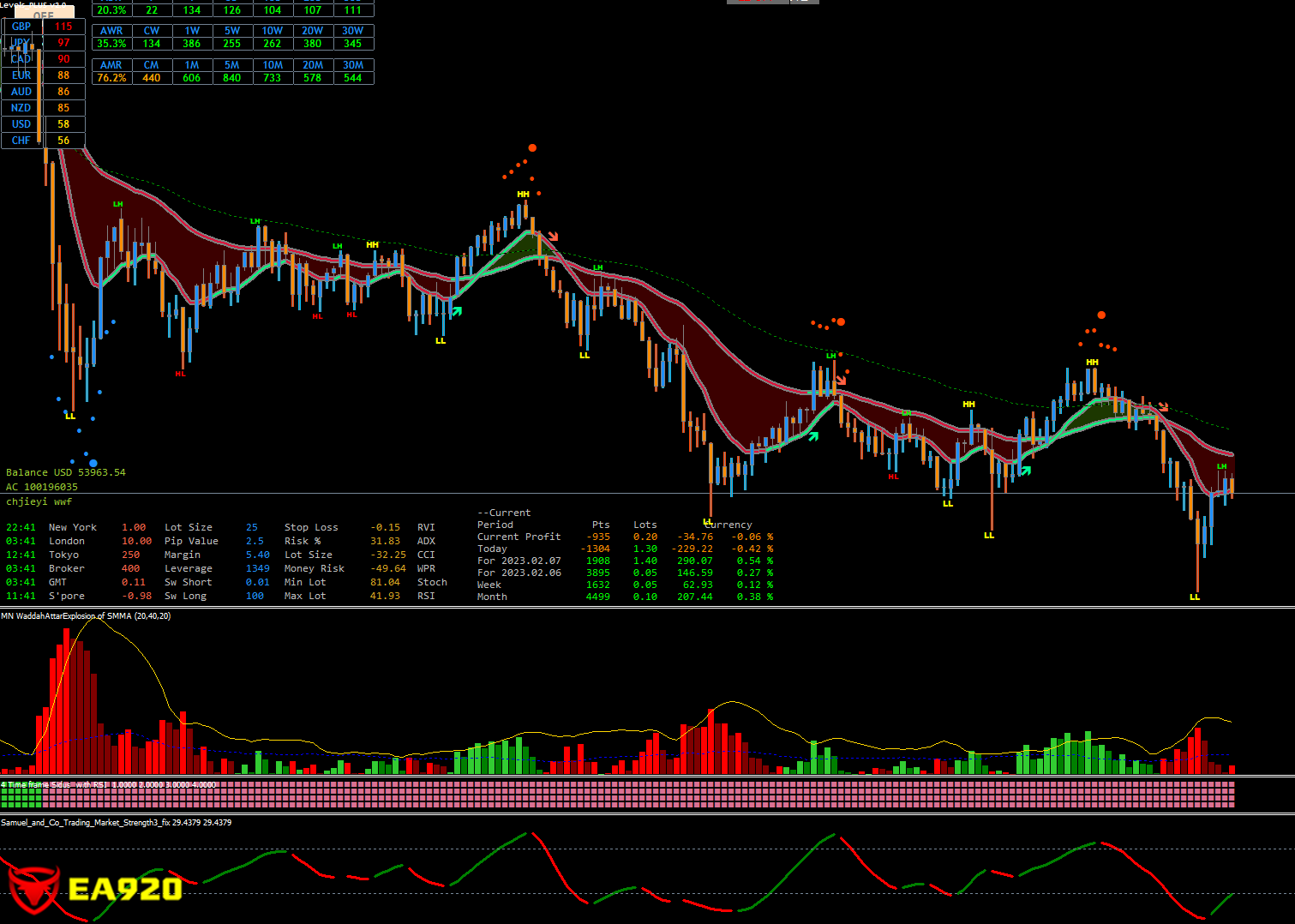The image size is (1295, 924).
Task: Click the large blue dot below the first LL
Action: [93, 463]
